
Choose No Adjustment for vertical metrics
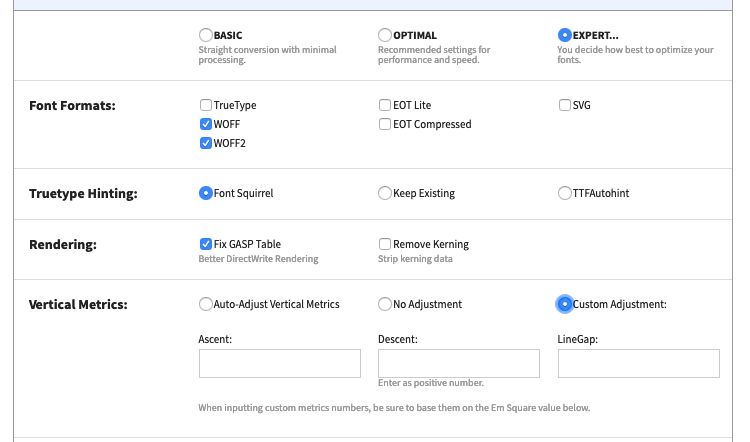pos(385,304)
